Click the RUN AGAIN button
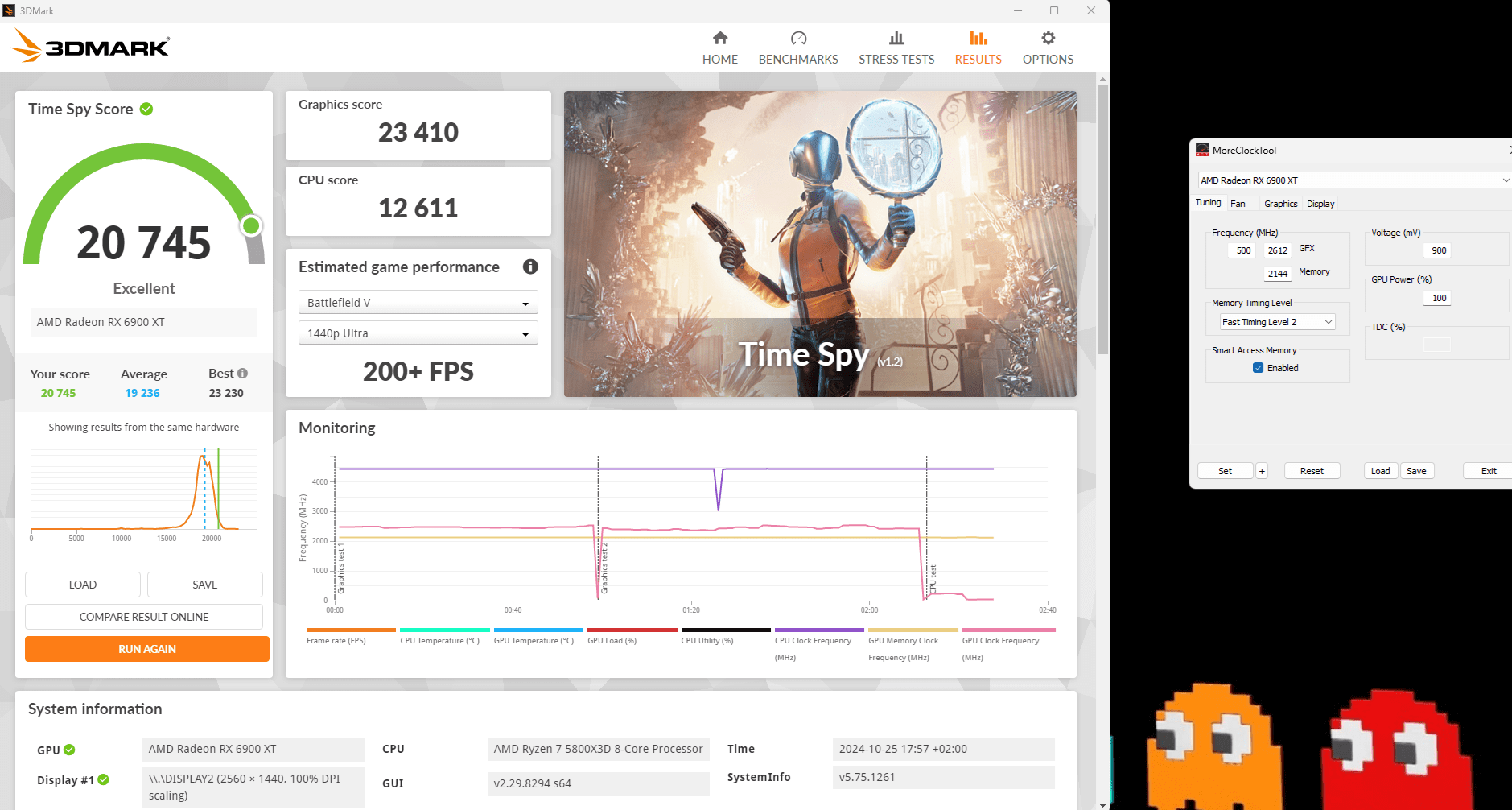 click(147, 649)
